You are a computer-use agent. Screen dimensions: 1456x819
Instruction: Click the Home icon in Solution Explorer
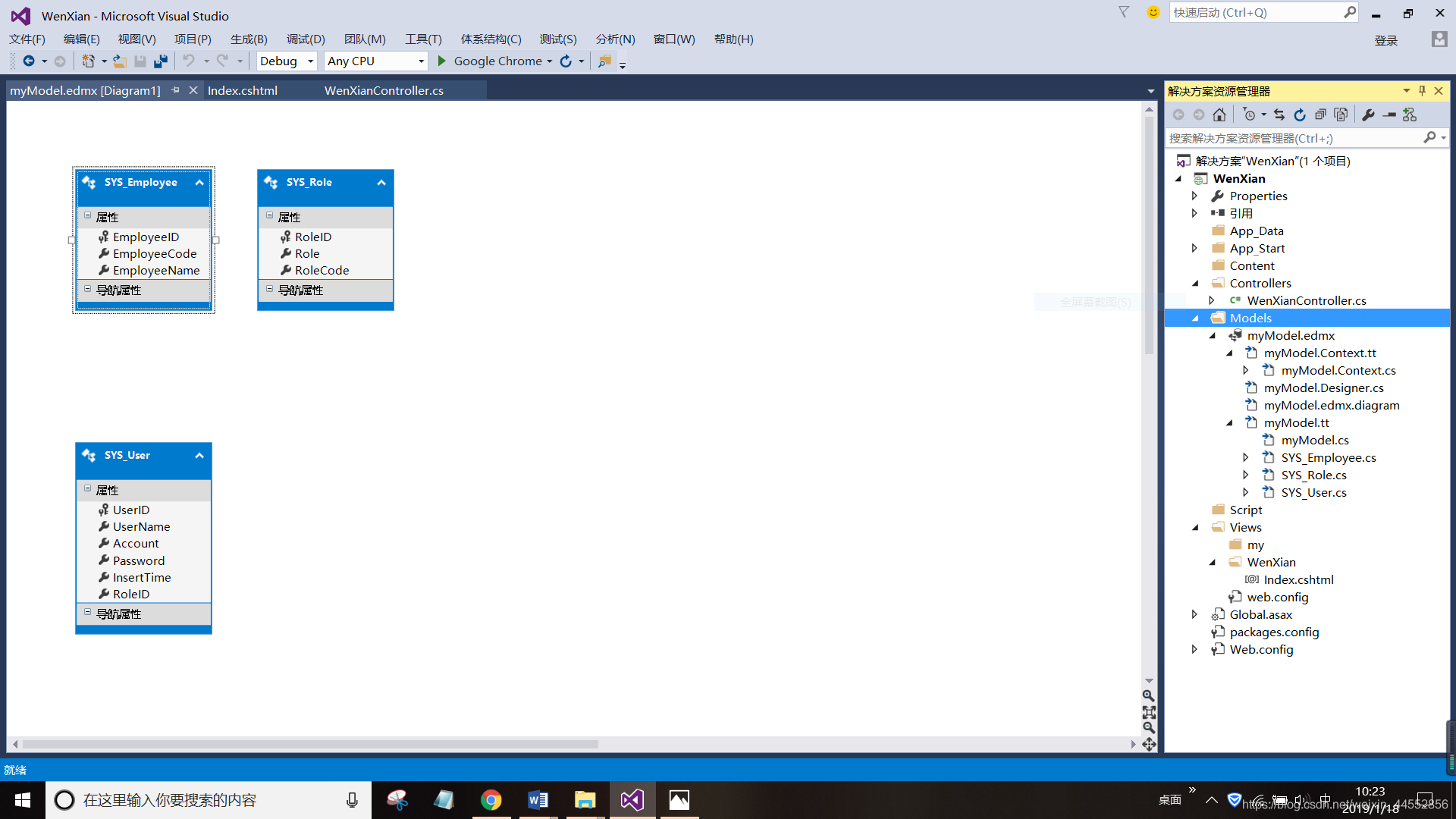pos(1219,115)
